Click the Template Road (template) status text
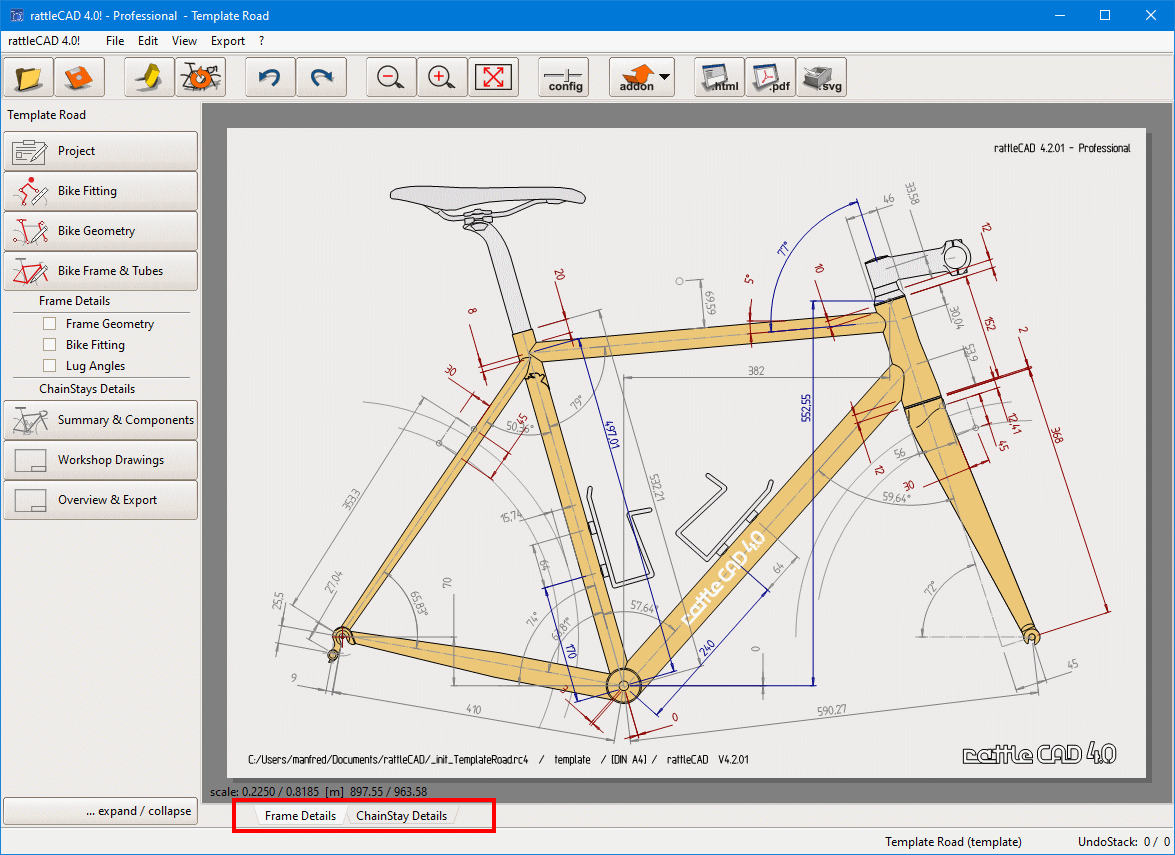 pyautogui.click(x=953, y=842)
